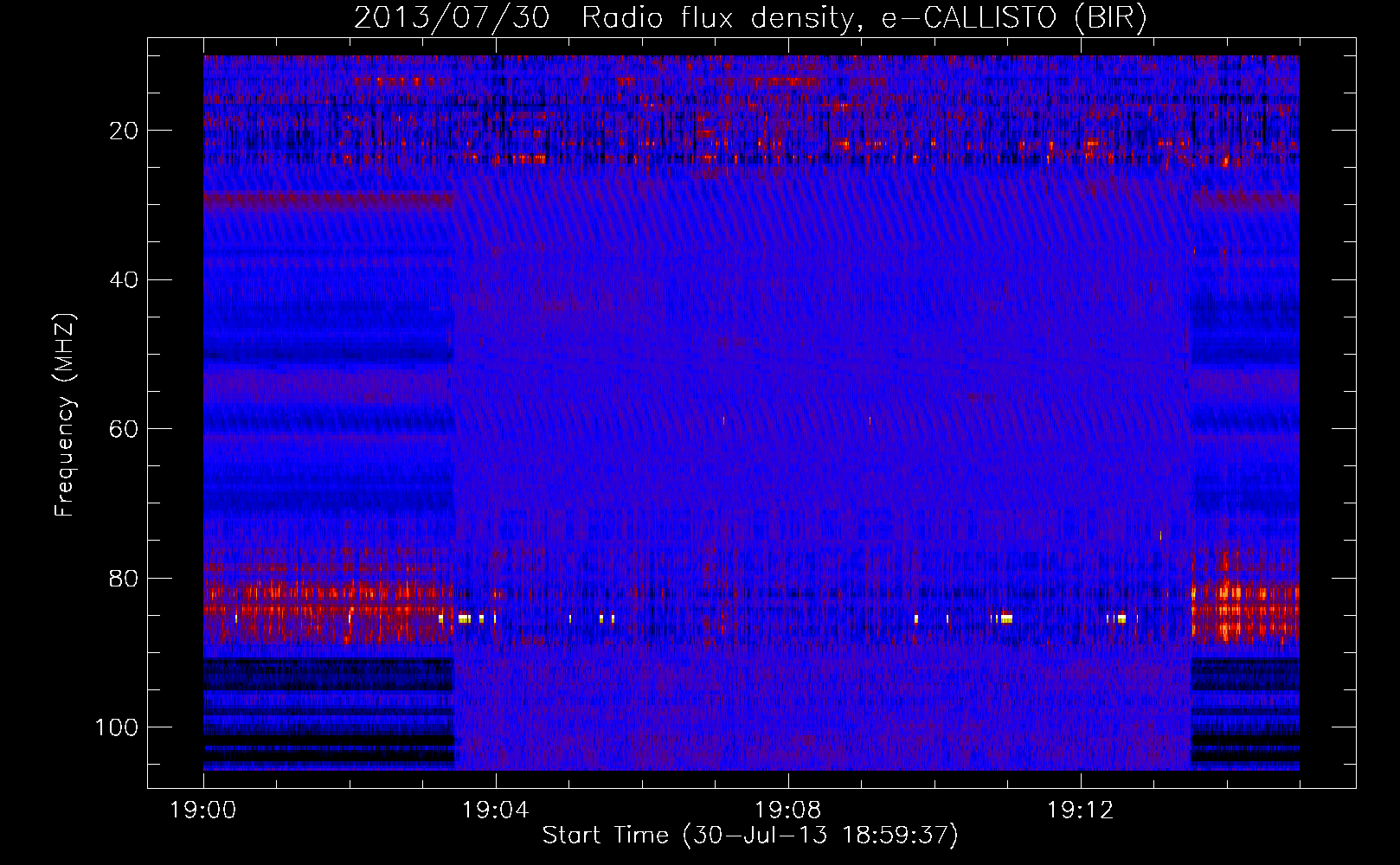Screen dimensions: 1400x865
Task: Click the "Start Time (30-Jul-13 18:59:37)" axis label
Action: pyautogui.click(x=750, y=836)
